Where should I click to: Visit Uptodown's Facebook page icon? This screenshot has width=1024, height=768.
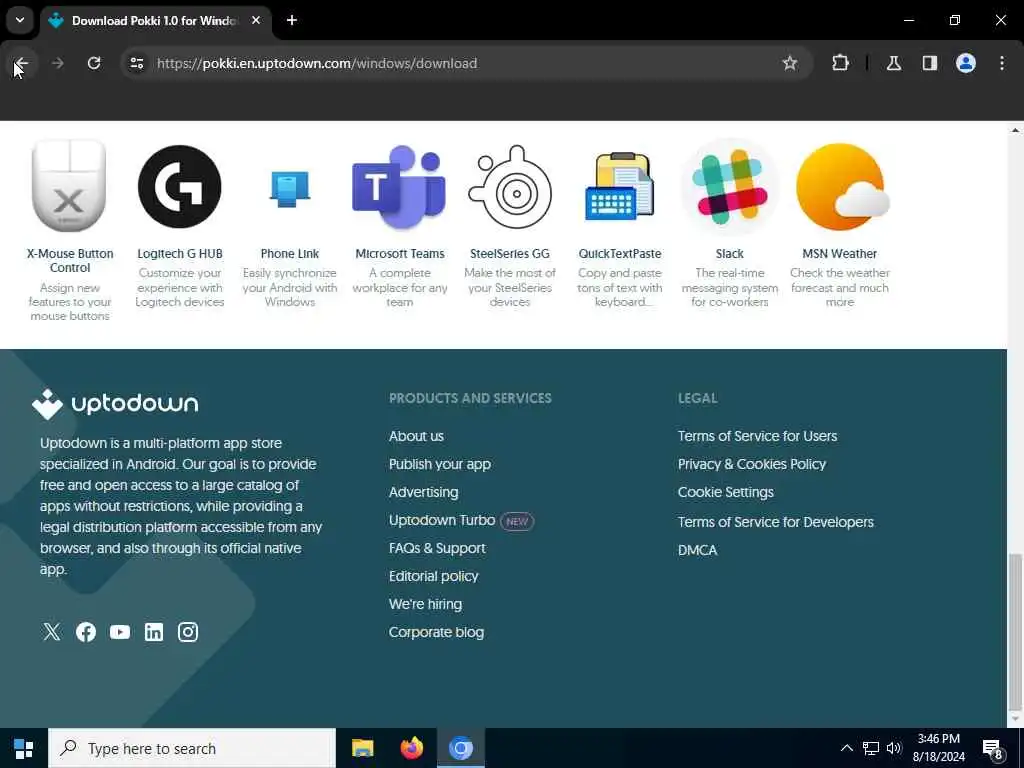coord(86,632)
